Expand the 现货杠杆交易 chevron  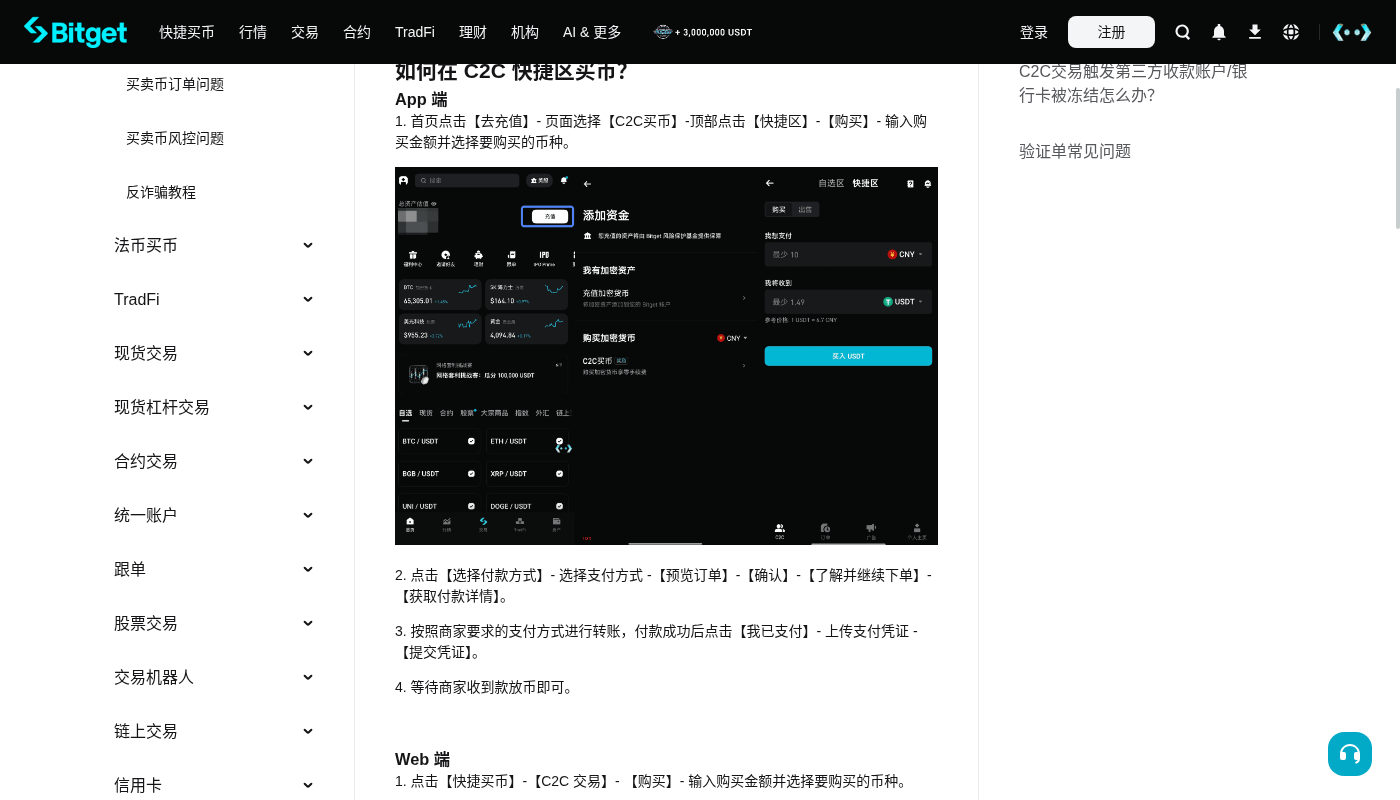[x=308, y=407]
